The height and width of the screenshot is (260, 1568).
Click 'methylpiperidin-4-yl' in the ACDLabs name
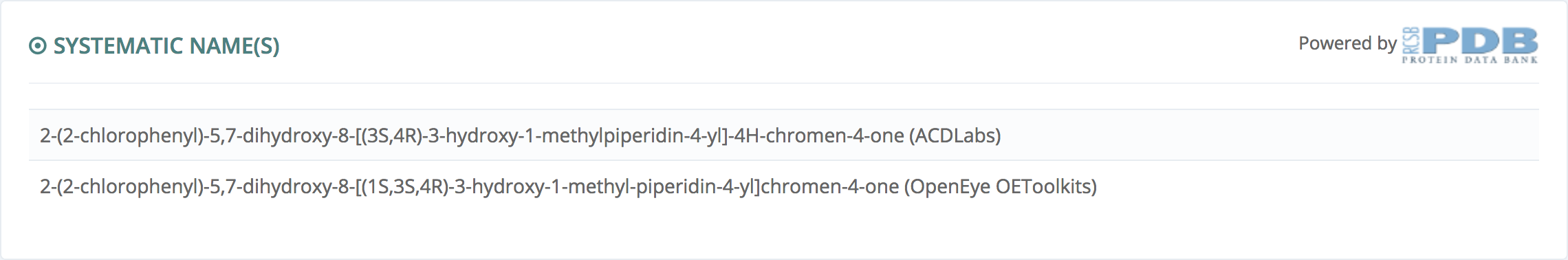click(630, 136)
